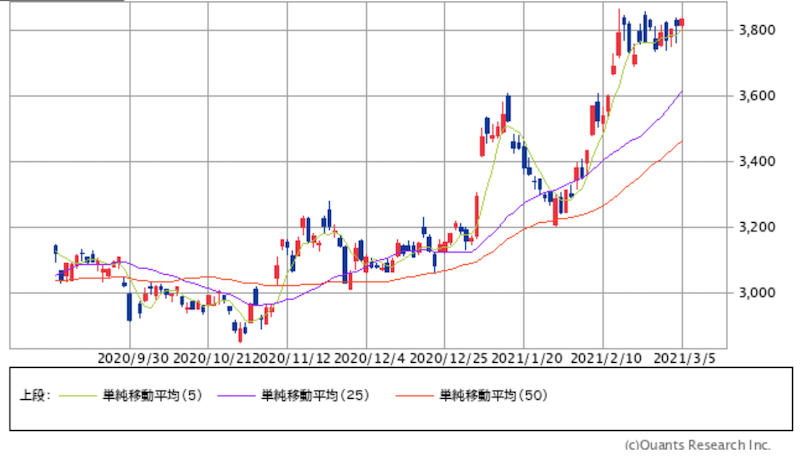Click the green 5-day average legend line
Screen dimensions: 800x464
78,396
